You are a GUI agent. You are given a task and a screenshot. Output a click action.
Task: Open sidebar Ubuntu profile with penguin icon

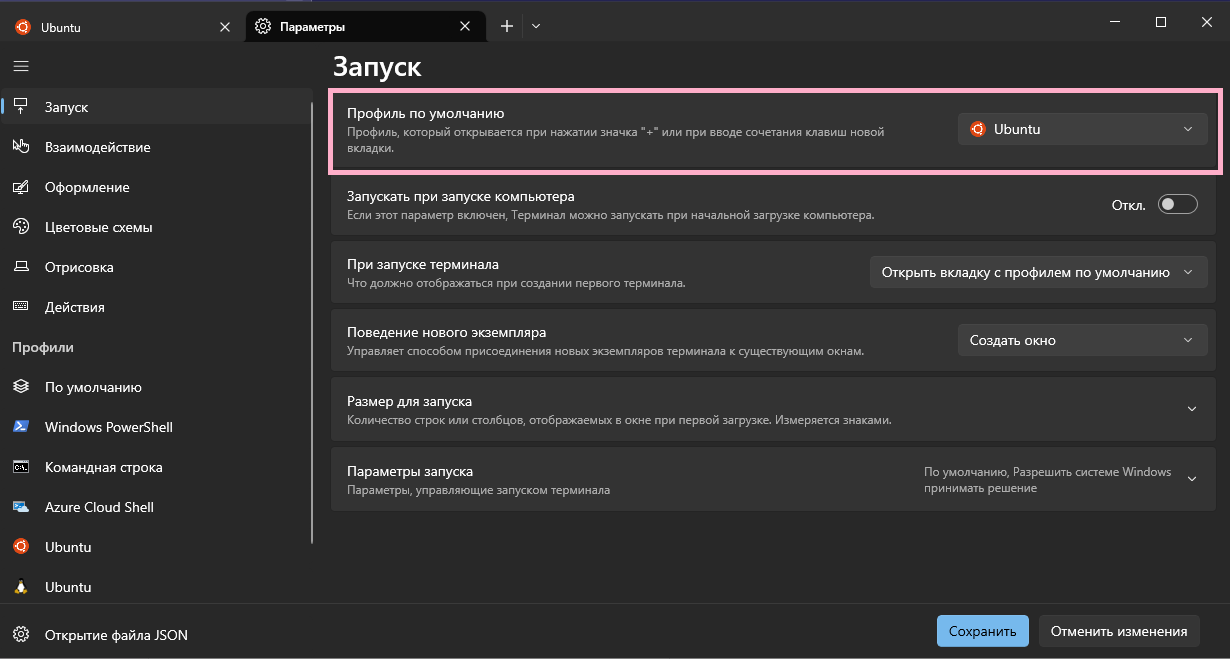[x=158, y=587]
